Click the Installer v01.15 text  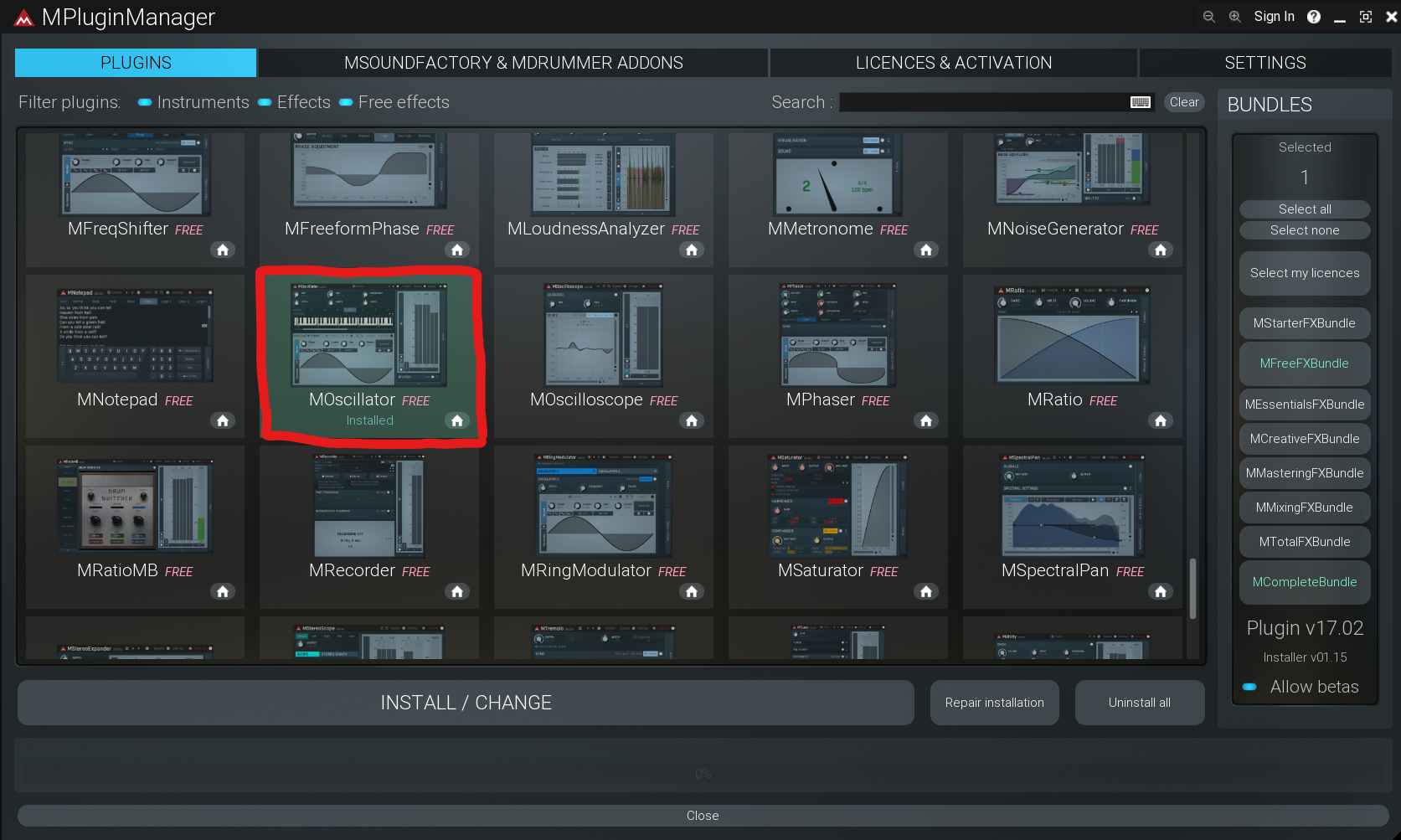pos(1305,657)
